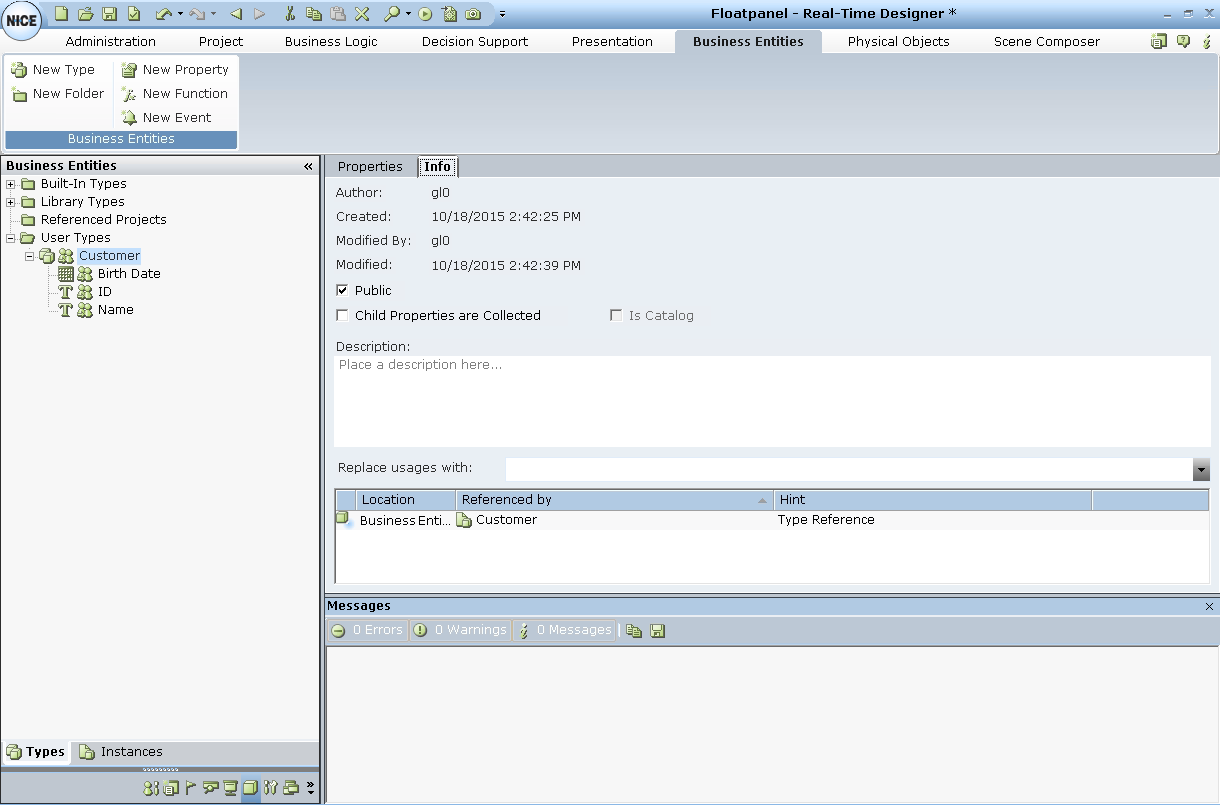Screen dimensions: 1220x805
Task: Click the Cut scissors icon
Action: 290,14
